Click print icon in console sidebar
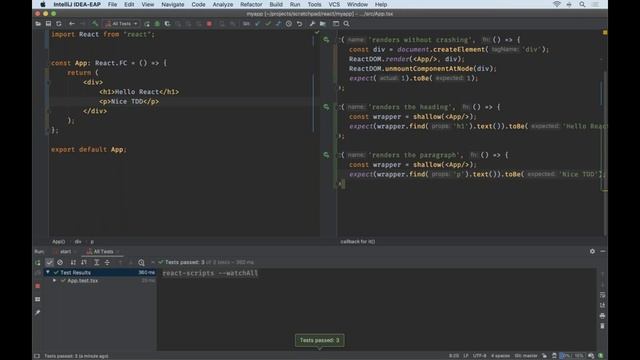Screen dimensions: 640x360 click(602, 316)
